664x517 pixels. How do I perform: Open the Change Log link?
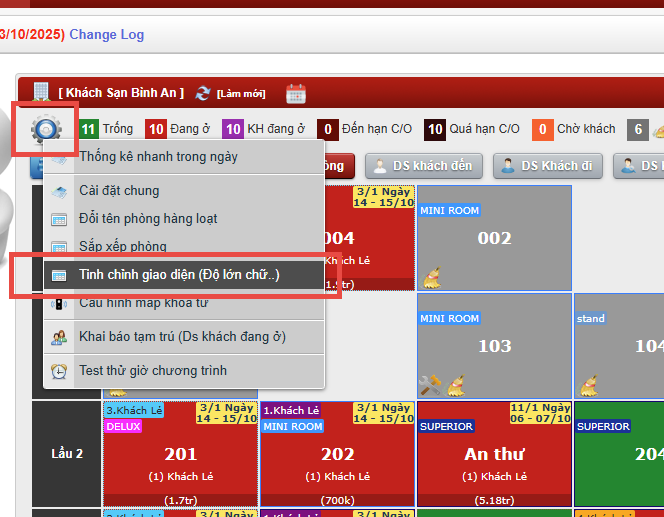click(107, 34)
